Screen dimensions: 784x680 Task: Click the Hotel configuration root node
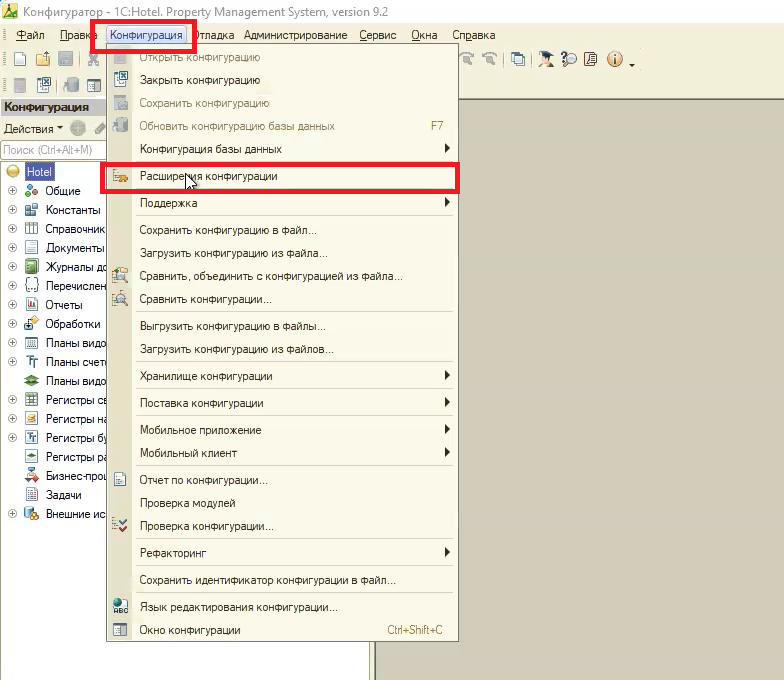(x=40, y=172)
